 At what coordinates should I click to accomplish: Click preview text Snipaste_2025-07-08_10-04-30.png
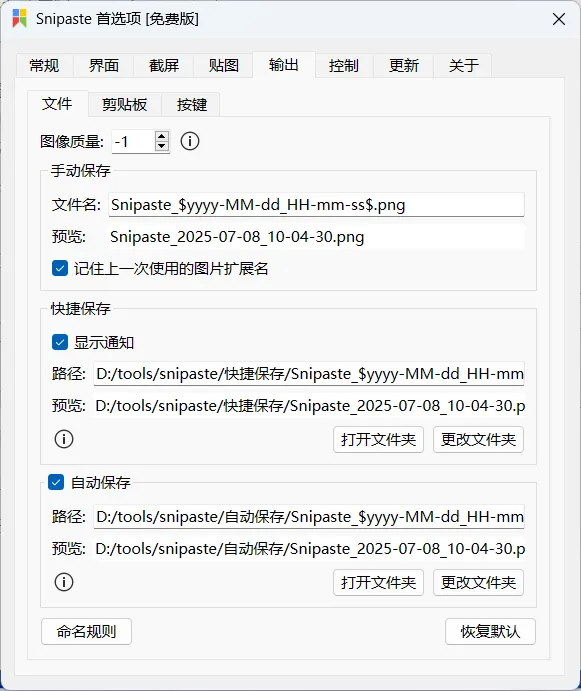[x=237, y=237]
